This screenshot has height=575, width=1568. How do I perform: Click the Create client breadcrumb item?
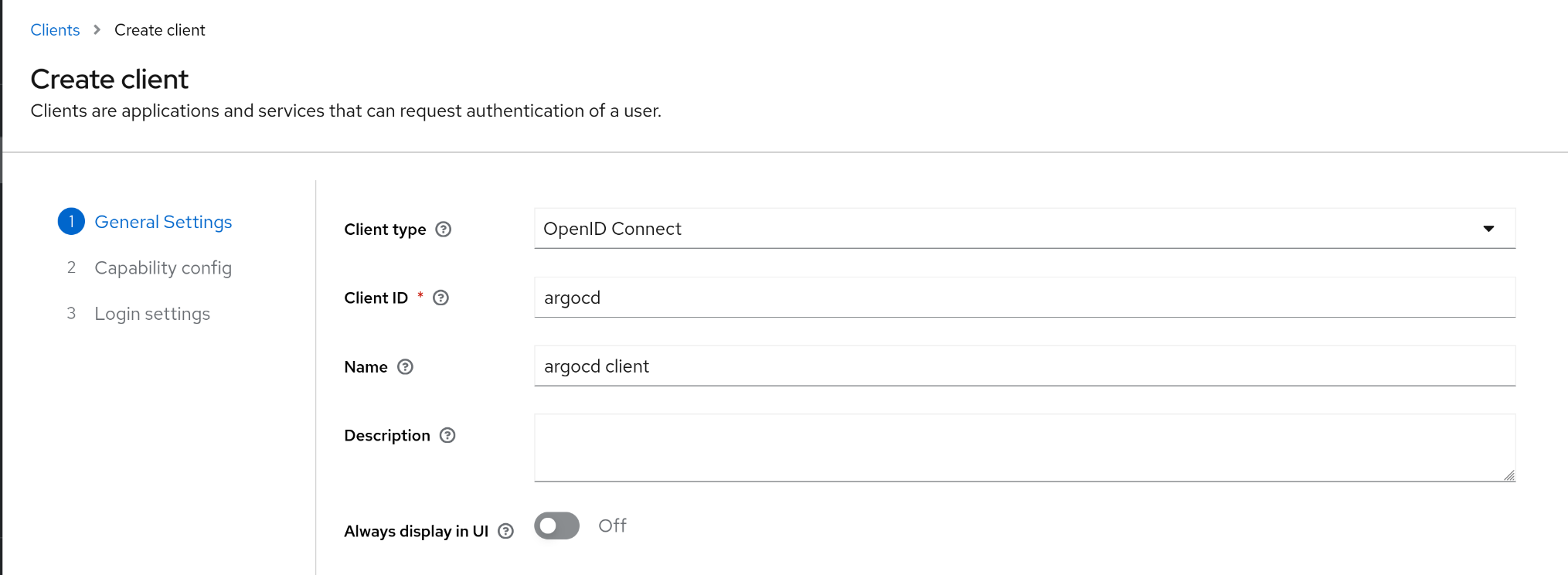click(x=160, y=30)
